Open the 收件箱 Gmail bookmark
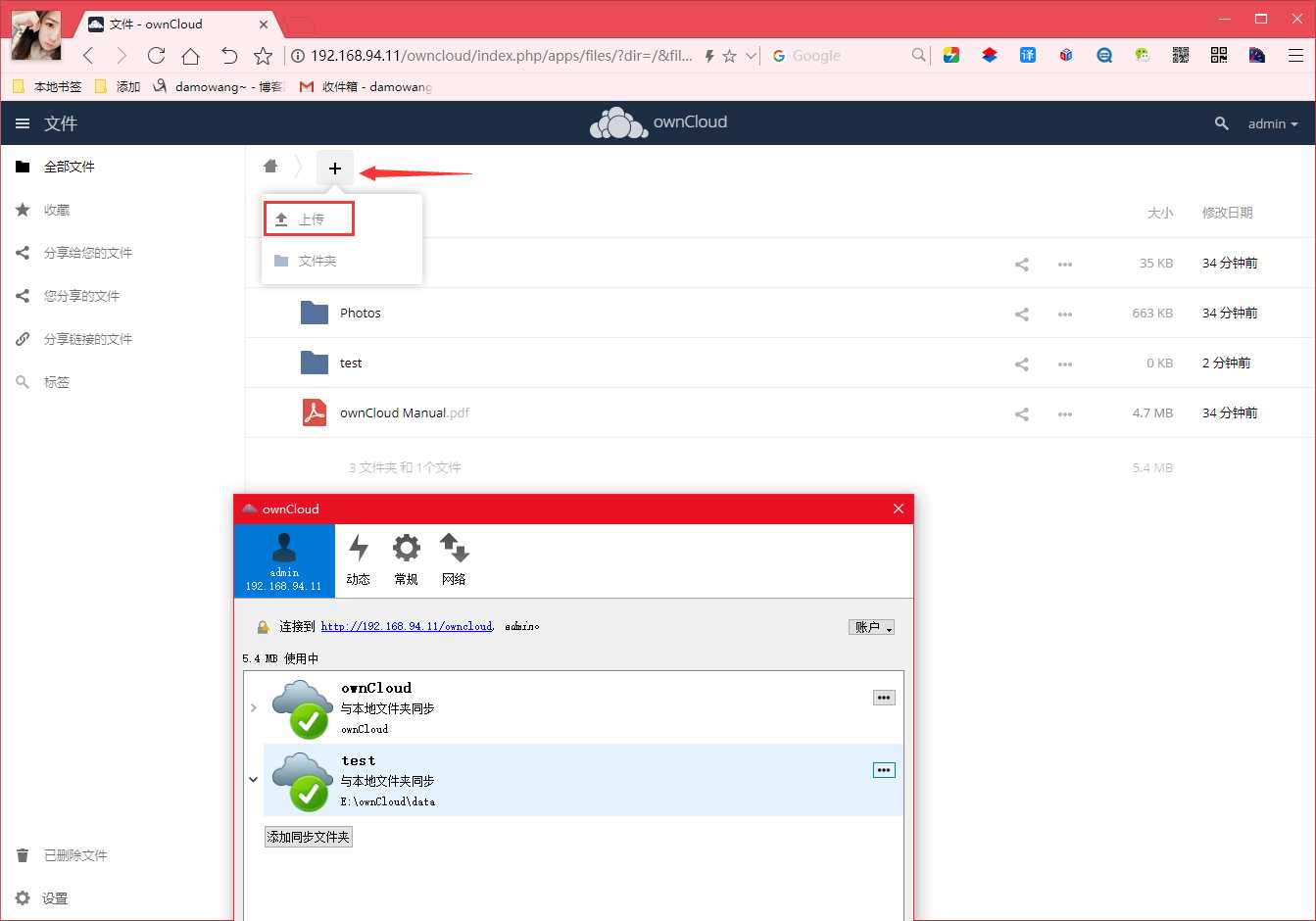The height and width of the screenshot is (921, 1316). point(366,87)
